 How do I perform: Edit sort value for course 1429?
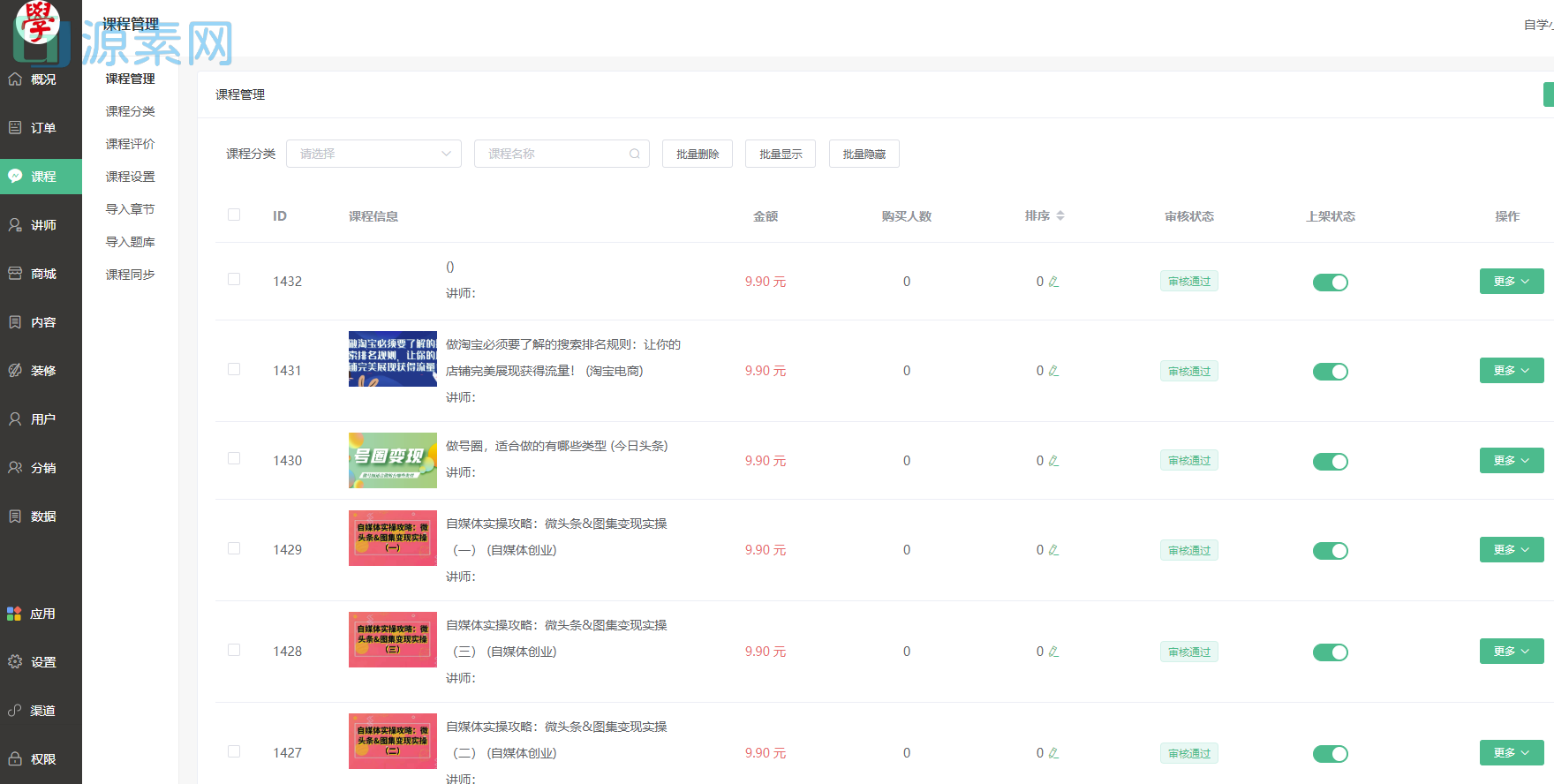[1053, 550]
